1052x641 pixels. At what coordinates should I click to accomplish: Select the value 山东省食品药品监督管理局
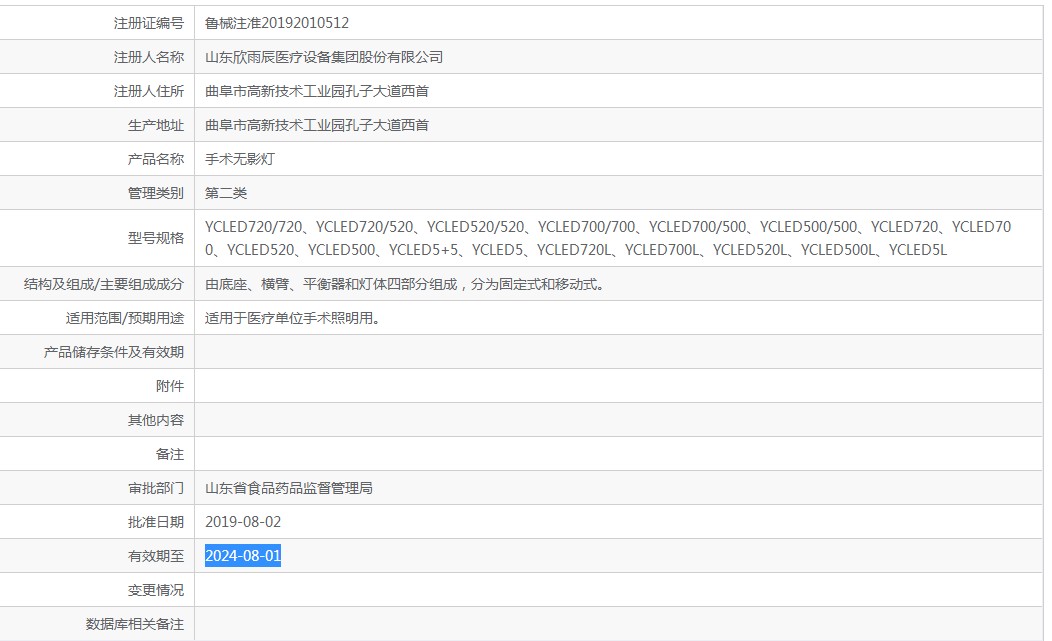click(x=288, y=488)
